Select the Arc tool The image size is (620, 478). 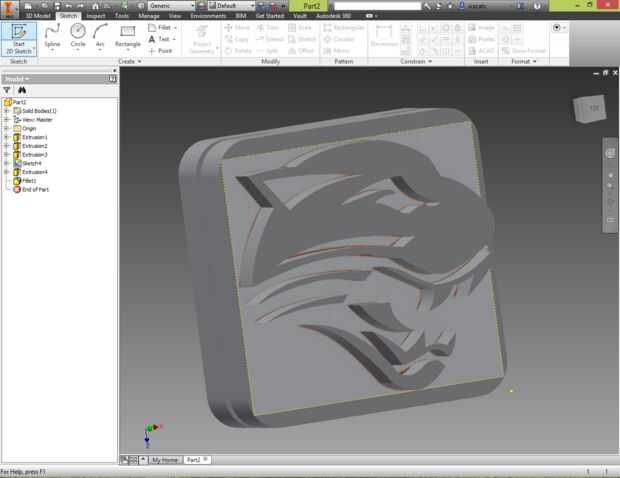coord(100,36)
